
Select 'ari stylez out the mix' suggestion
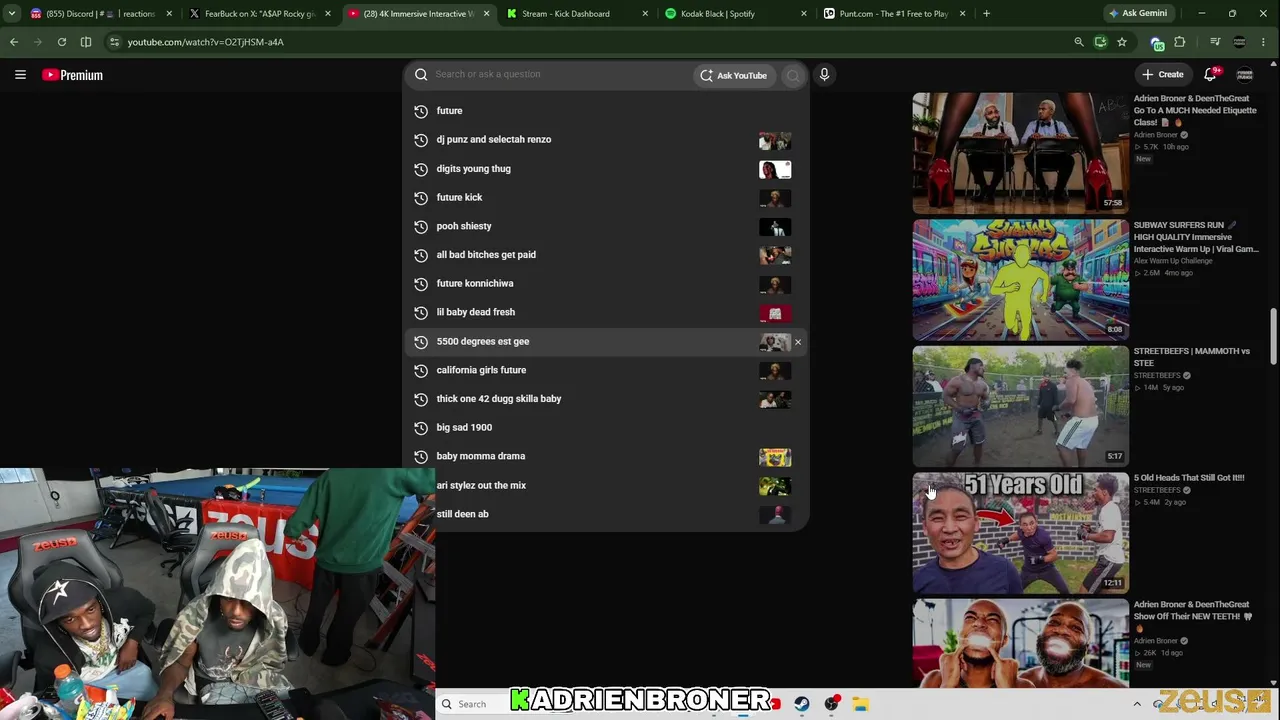605,486
